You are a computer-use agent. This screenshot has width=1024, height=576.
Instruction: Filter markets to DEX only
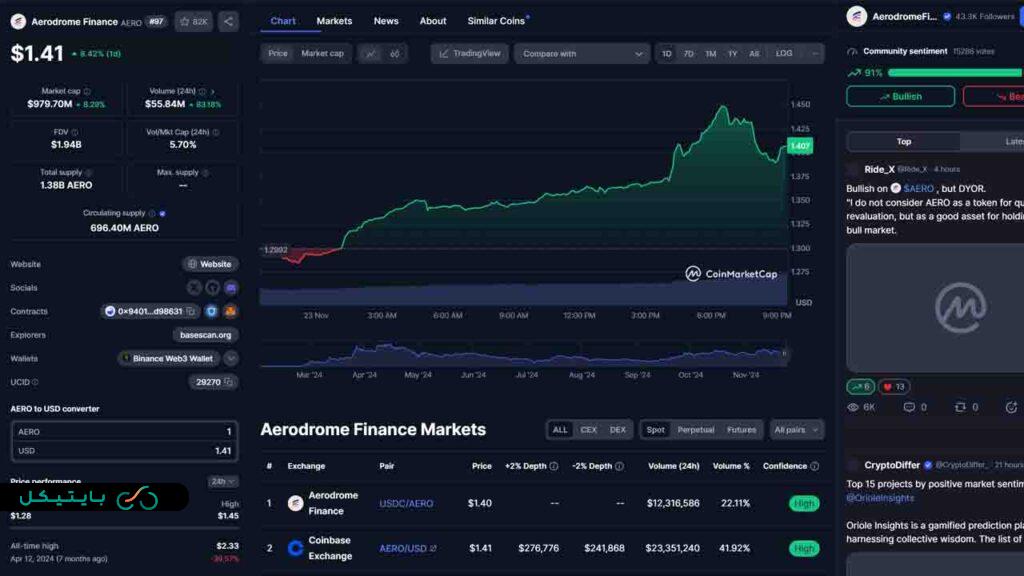click(618, 430)
